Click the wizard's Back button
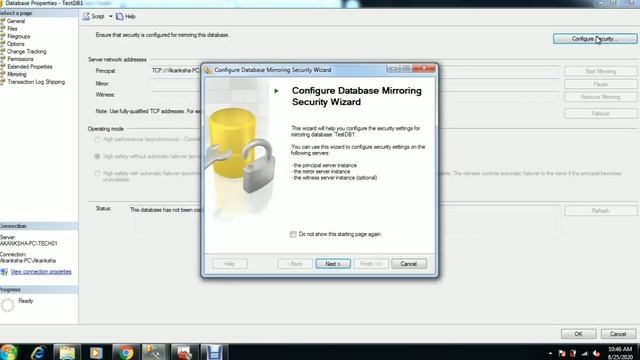The image size is (640, 360). [x=295, y=264]
